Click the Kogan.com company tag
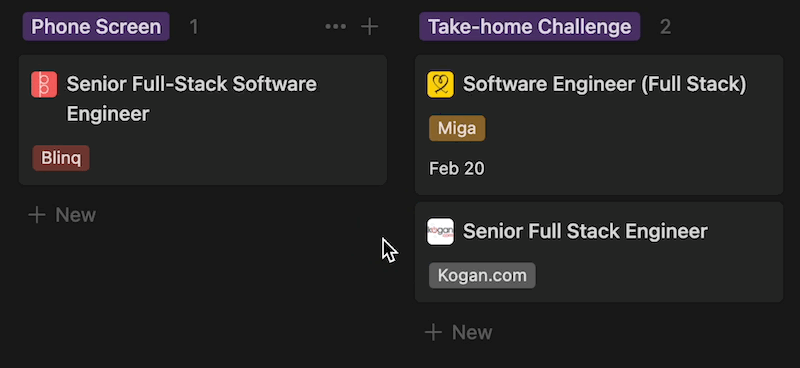 pos(482,276)
